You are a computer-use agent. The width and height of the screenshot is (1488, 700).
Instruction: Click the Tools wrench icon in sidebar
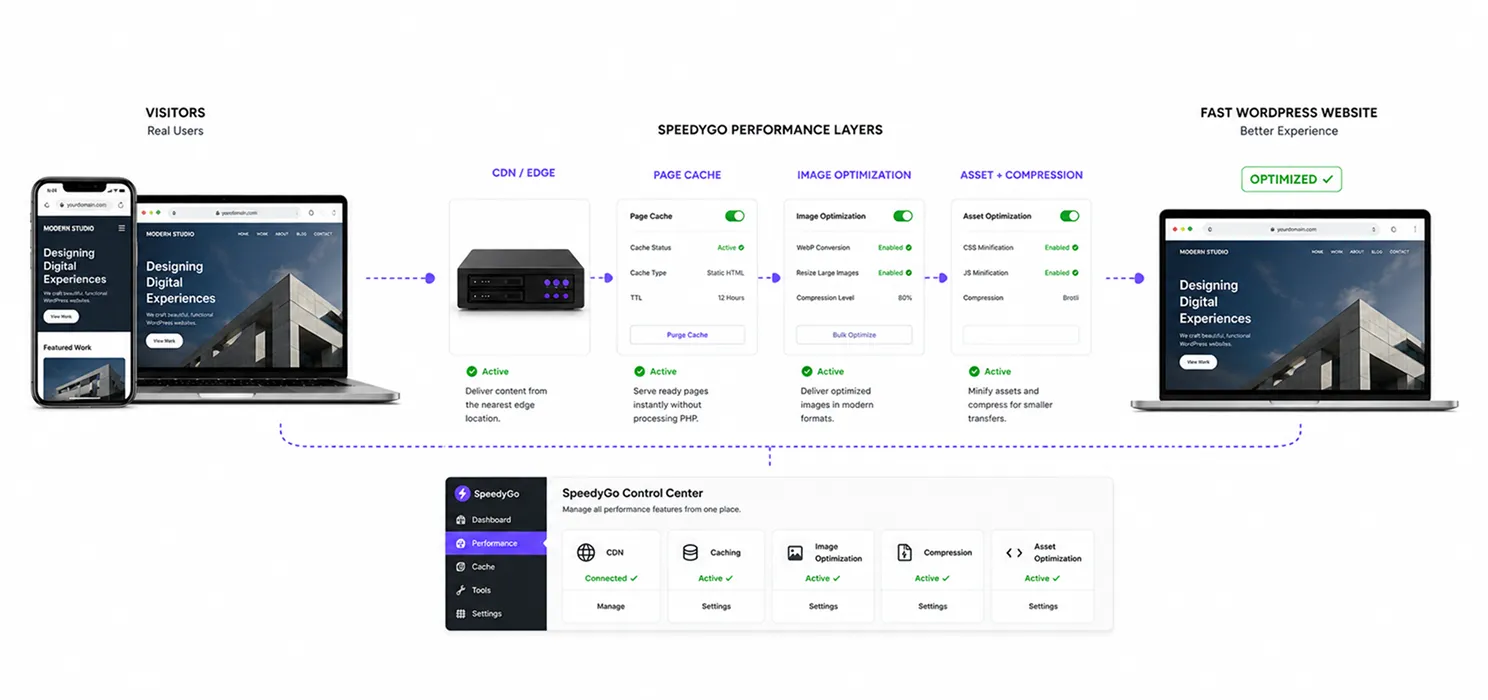[461, 590]
